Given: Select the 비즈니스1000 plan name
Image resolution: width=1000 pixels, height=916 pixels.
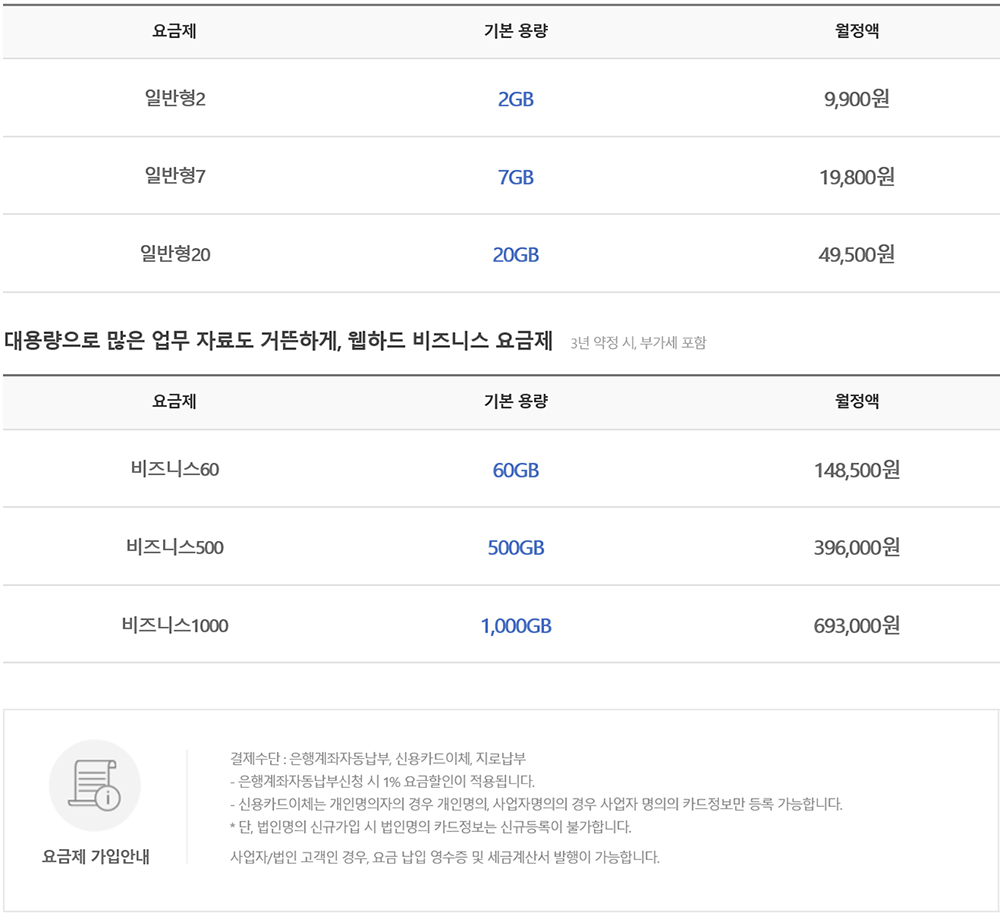Looking at the screenshot, I should [173, 624].
